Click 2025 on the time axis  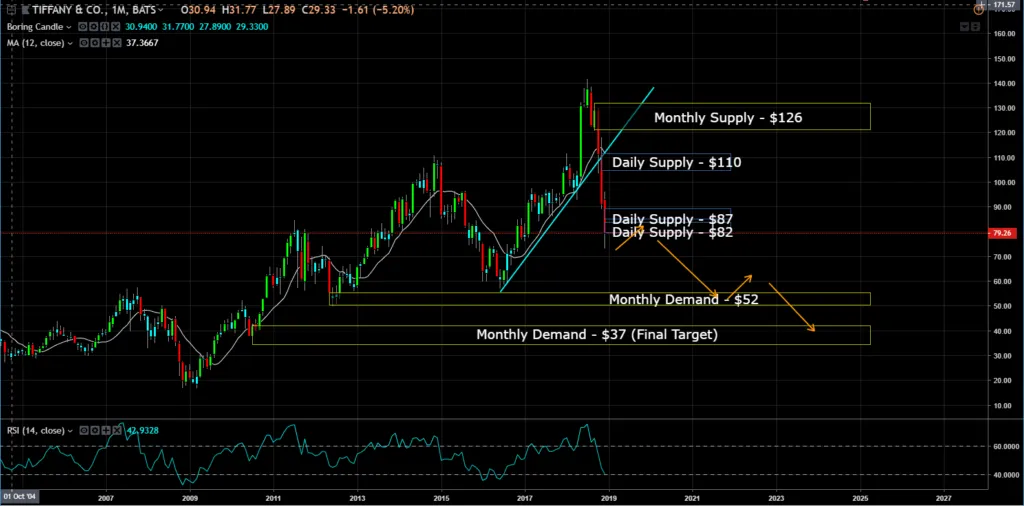point(860,497)
